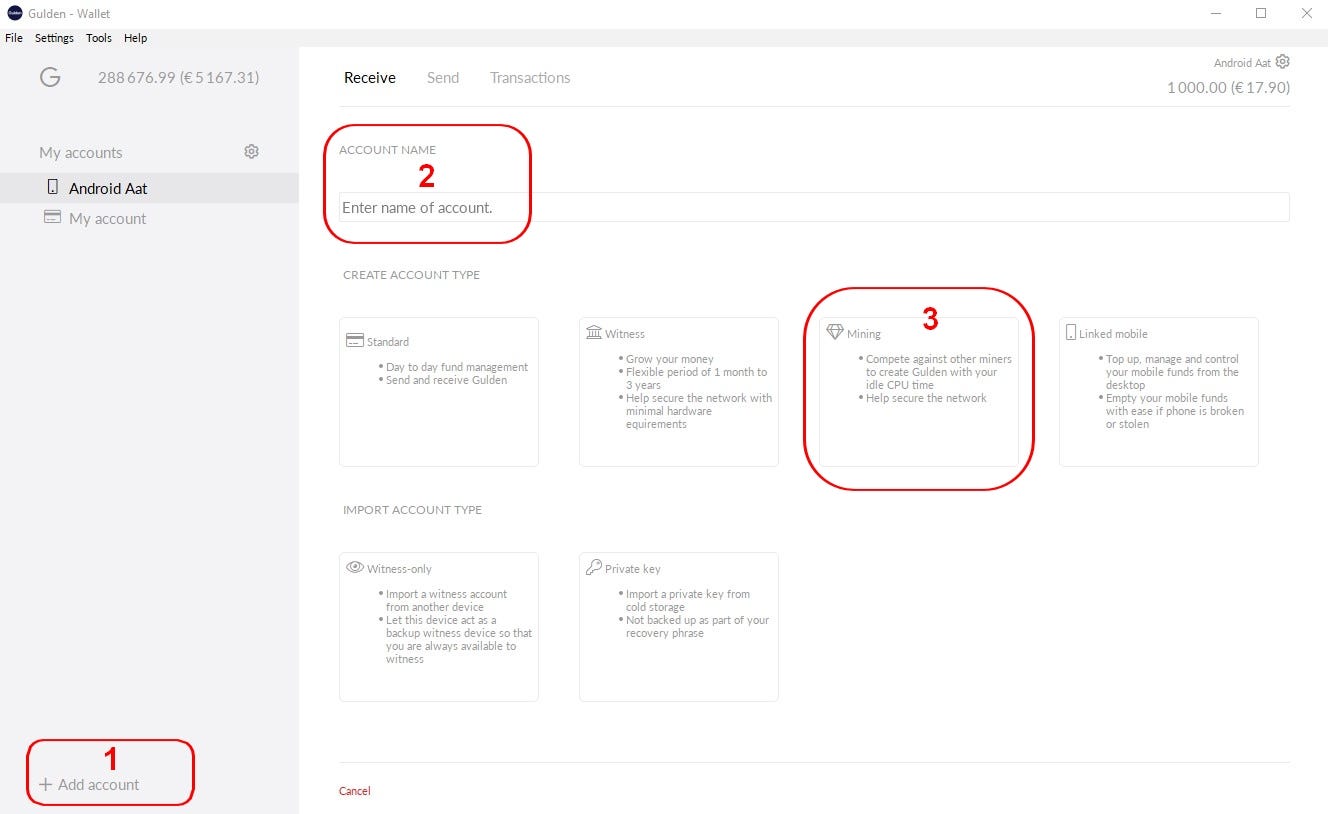The image size is (1328, 814).
Task: Click 'Day to day fund management' text
Action: tap(457, 367)
